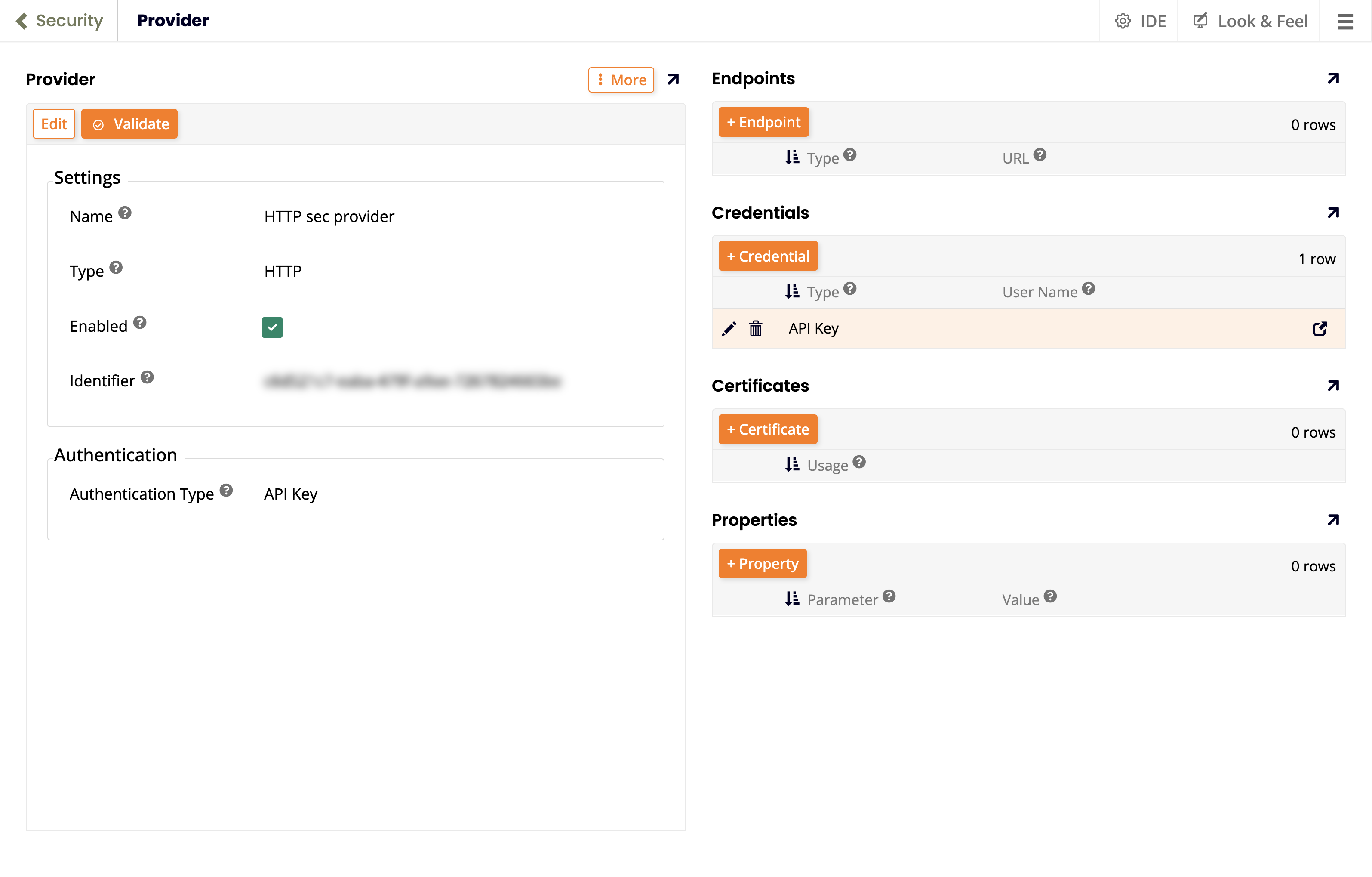Toggle the Enabled checkbox
This screenshot has width=1372, height=877.
click(x=272, y=327)
